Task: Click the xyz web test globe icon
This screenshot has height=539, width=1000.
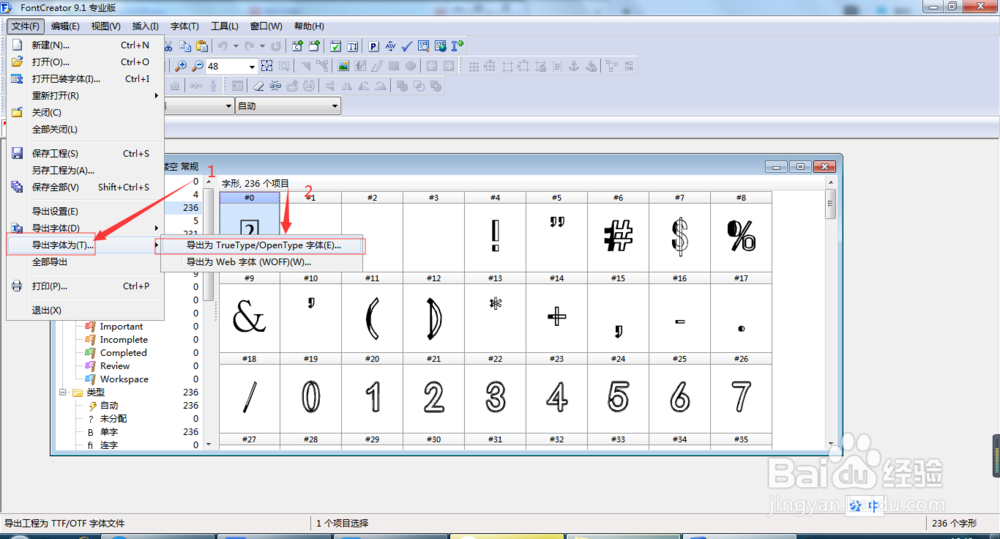Action: (440, 46)
